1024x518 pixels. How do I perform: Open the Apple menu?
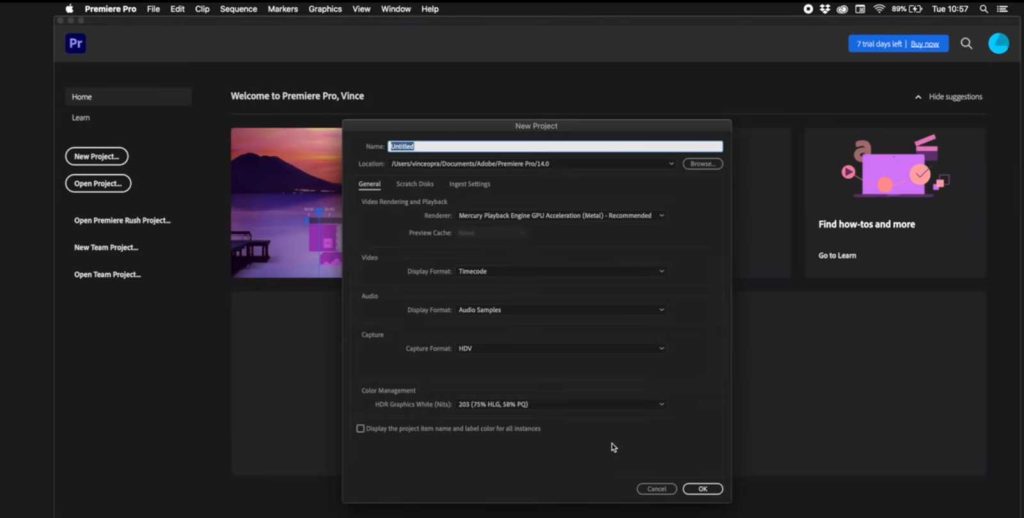point(69,9)
